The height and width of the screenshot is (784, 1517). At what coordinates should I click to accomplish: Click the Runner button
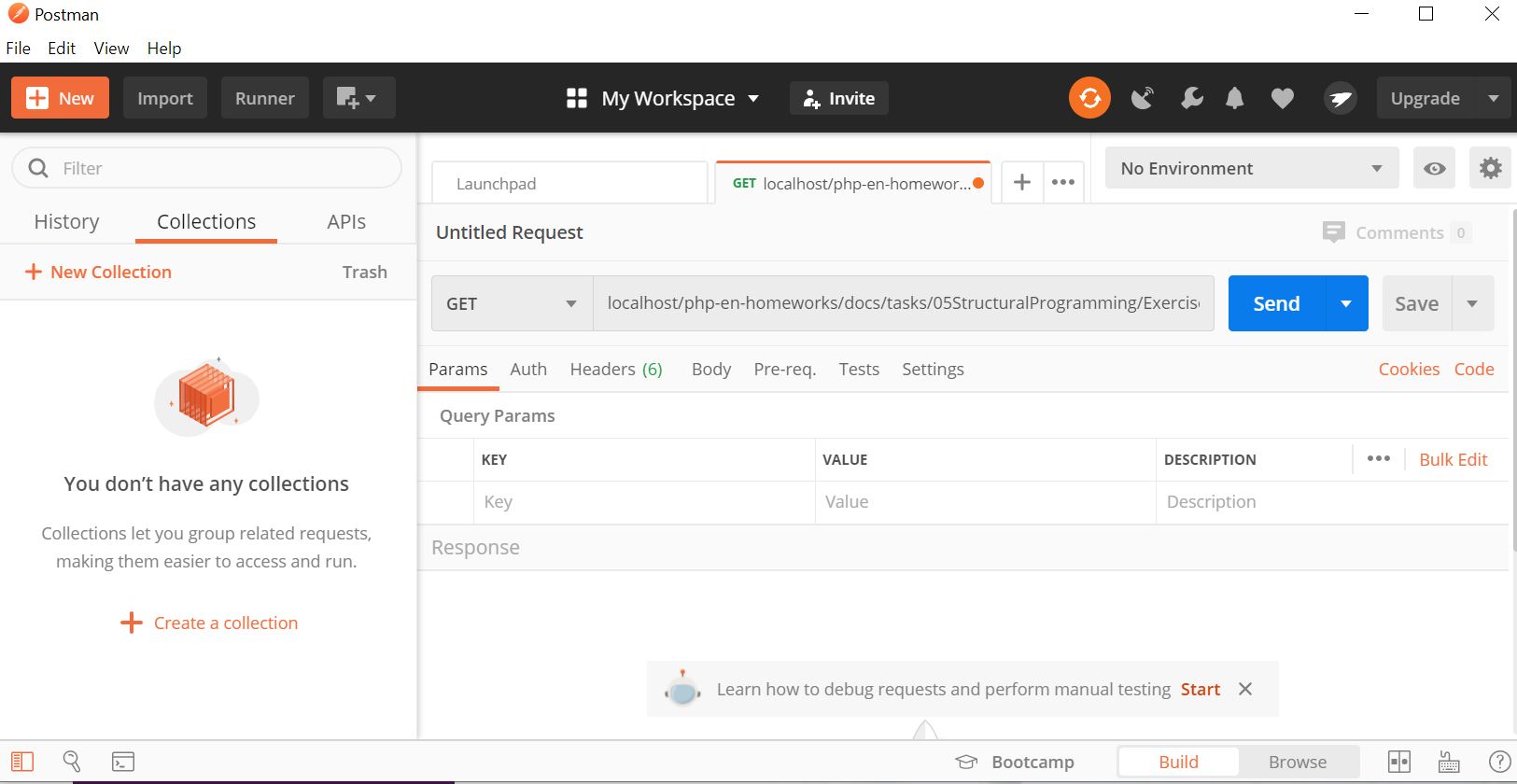265,98
